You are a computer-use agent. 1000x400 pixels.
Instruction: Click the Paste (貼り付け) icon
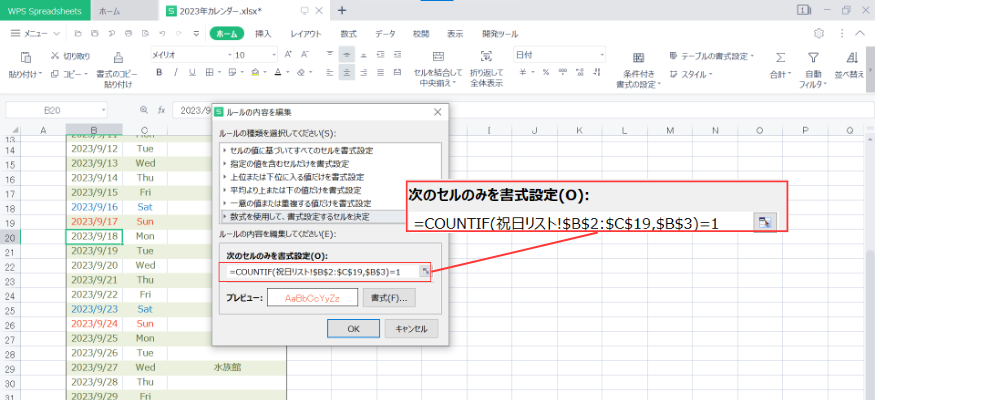click(26, 57)
